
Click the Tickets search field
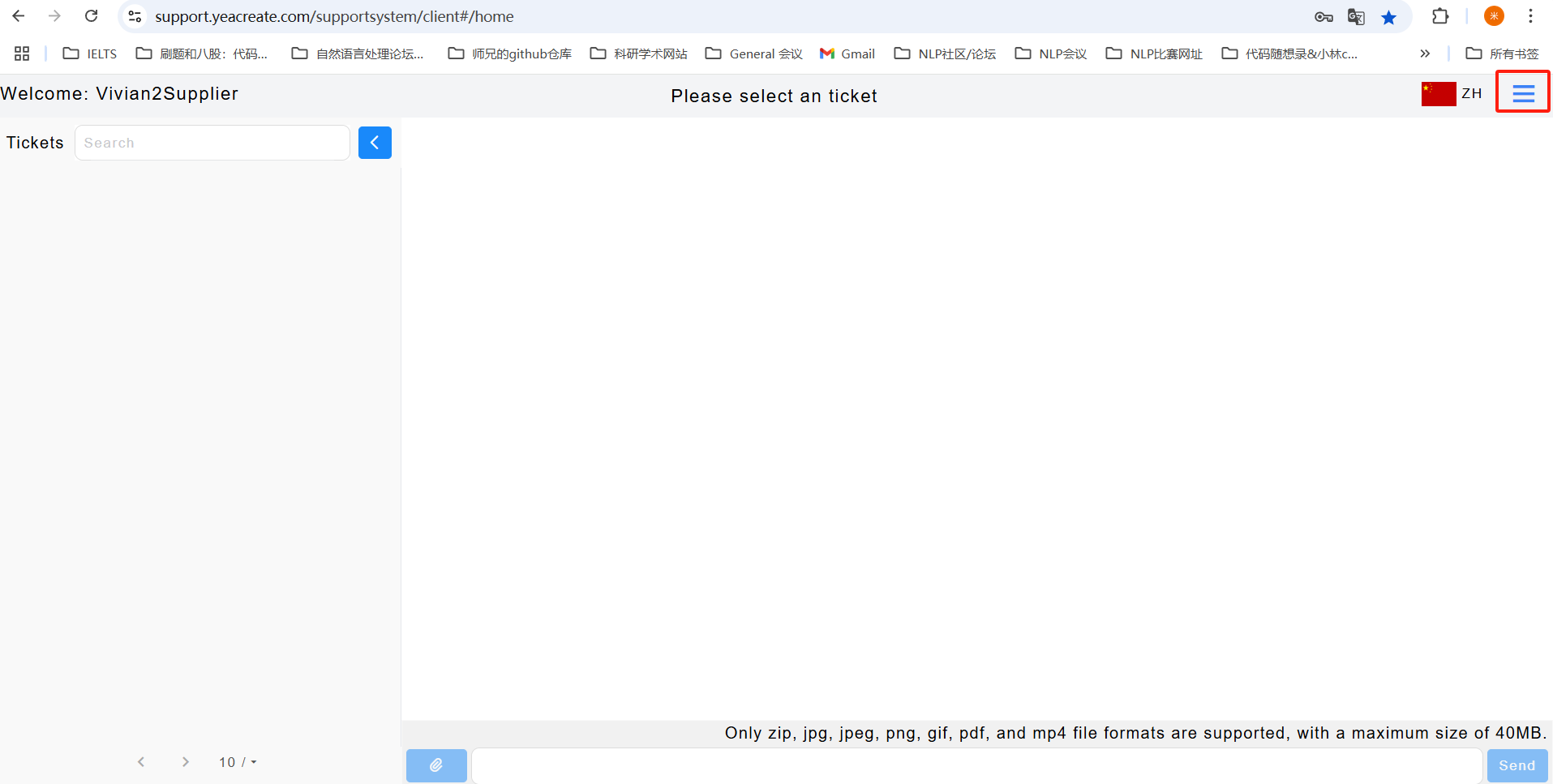pos(212,143)
